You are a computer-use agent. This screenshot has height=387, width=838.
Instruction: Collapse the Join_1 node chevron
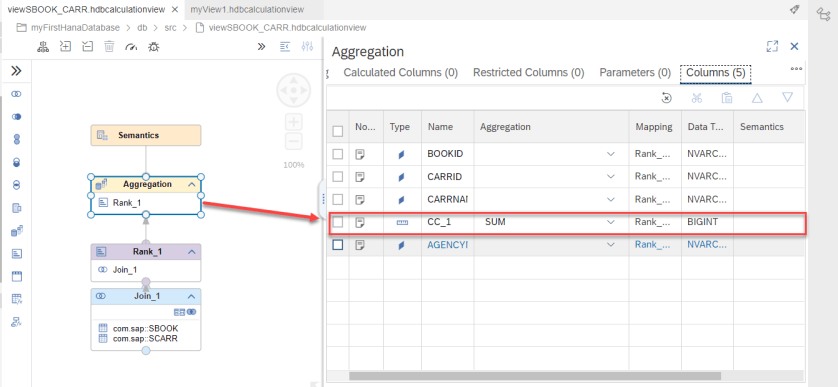(191, 296)
